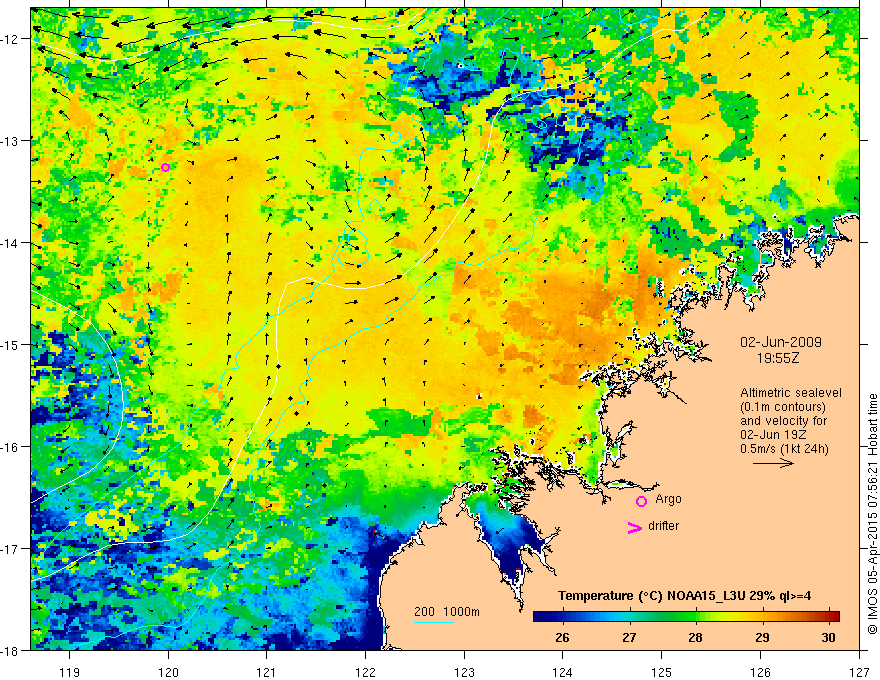Image resolution: width=880 pixels, height=680 pixels.
Task: Click the '200 1000m' depth label
Action: [x=447, y=612]
